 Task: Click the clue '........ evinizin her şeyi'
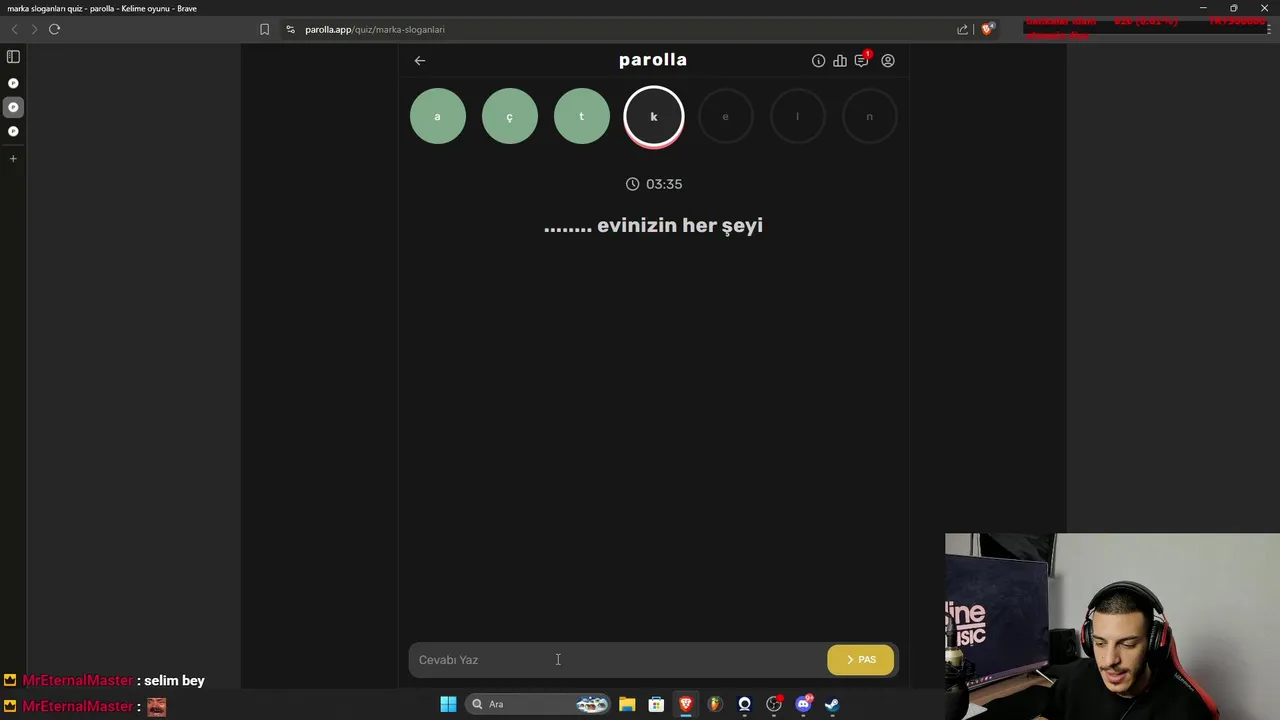coord(653,226)
